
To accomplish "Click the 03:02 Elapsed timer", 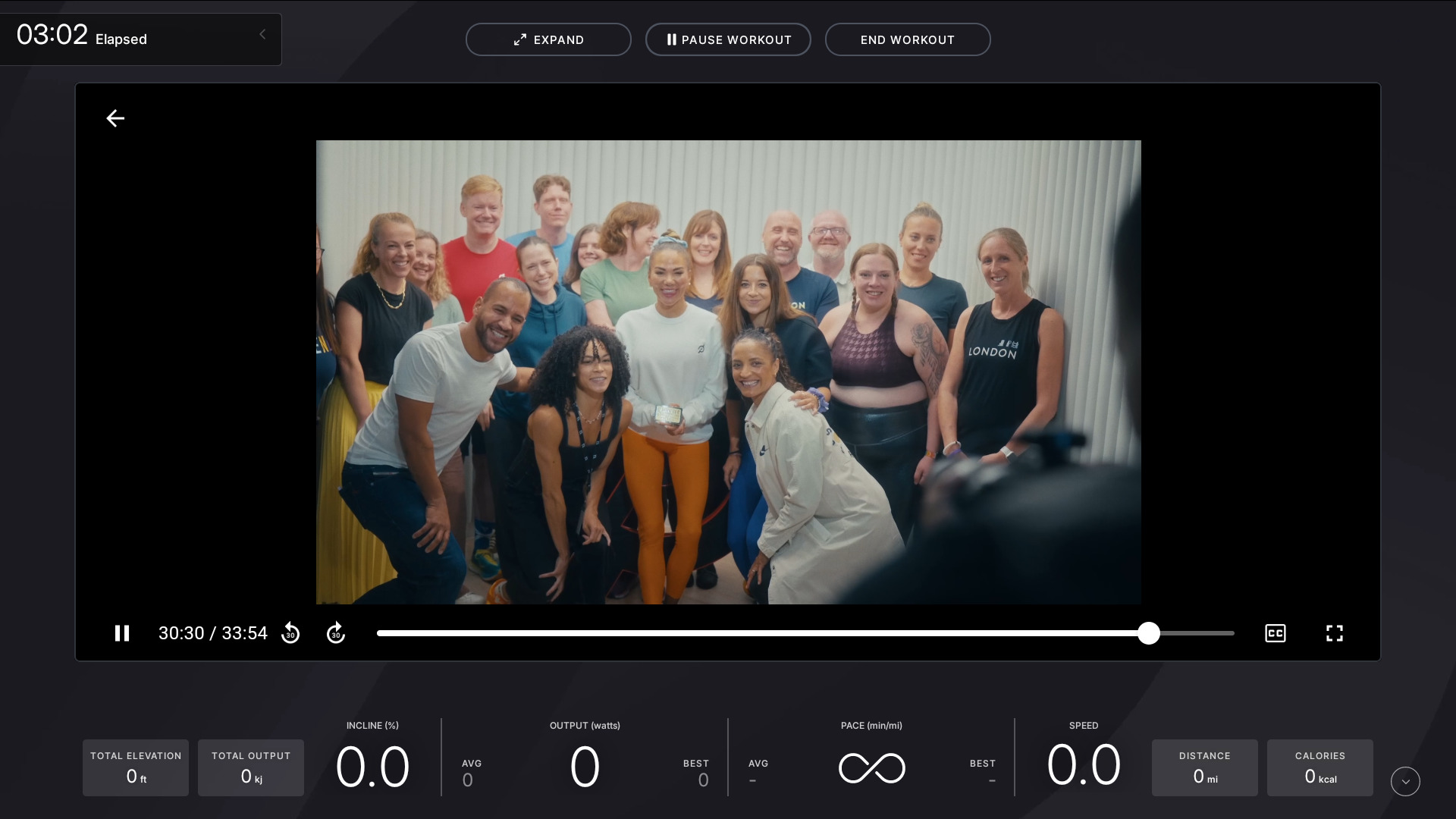I will pos(82,35).
